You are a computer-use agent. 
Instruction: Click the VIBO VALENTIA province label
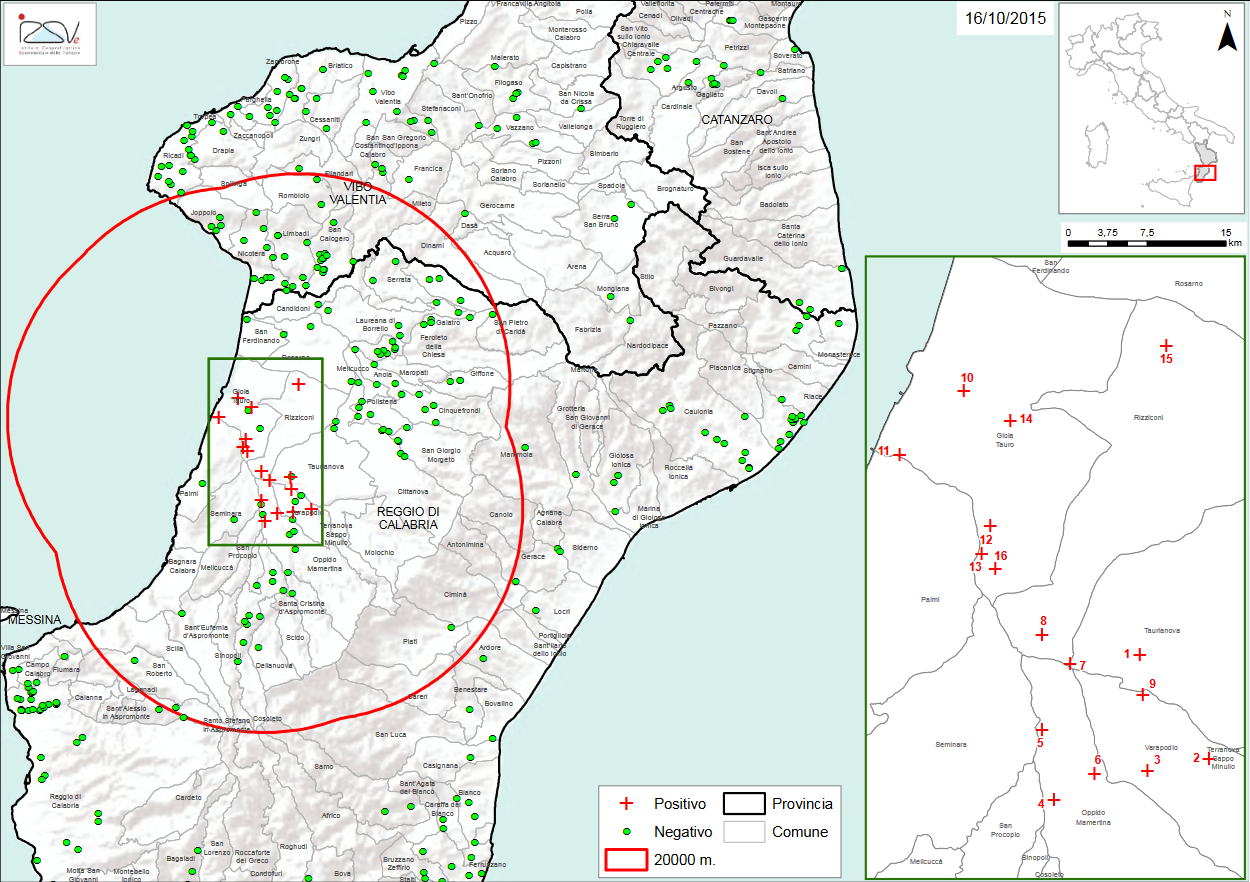click(357, 193)
